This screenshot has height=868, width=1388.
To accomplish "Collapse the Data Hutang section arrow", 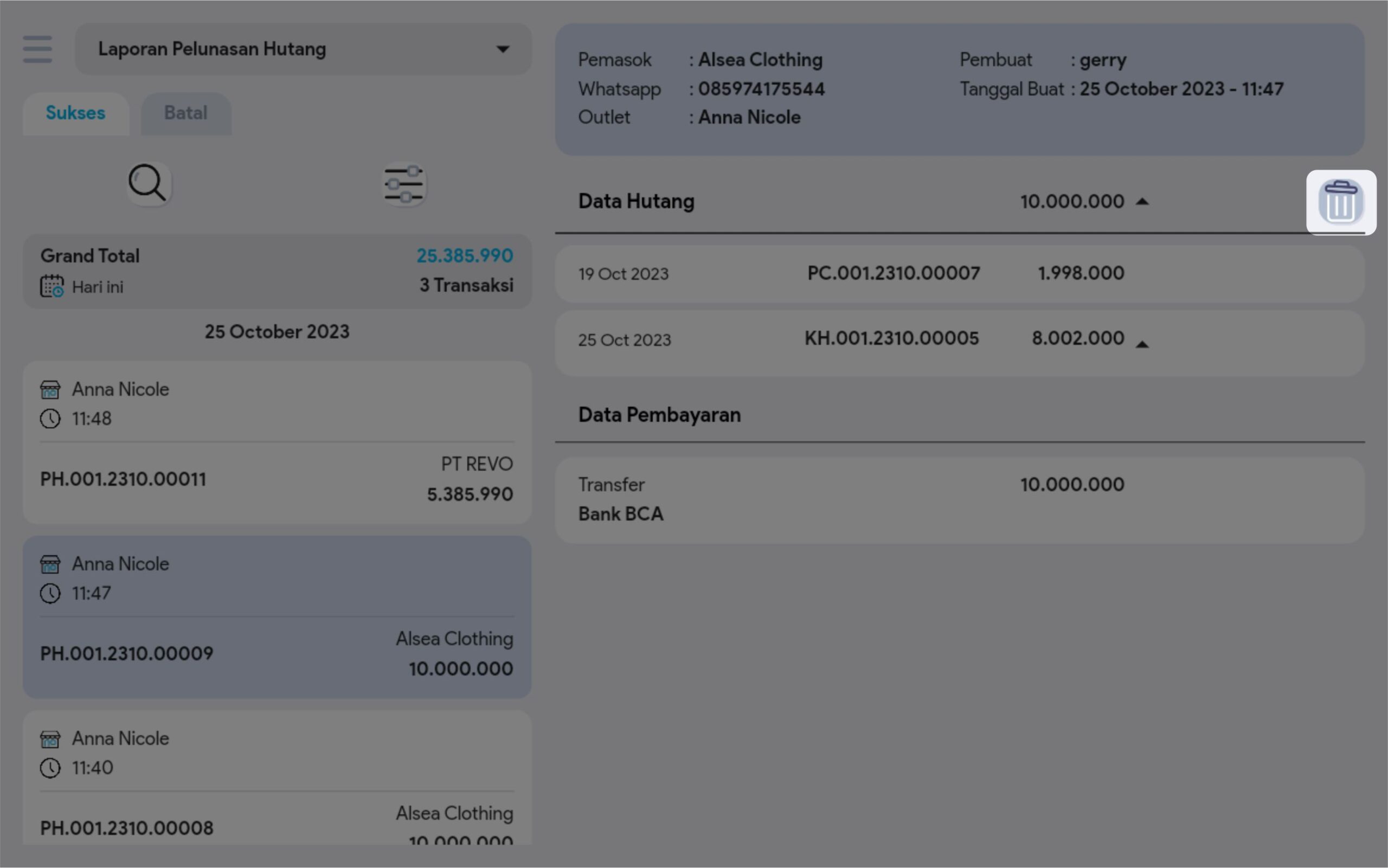I will pos(1142,202).
